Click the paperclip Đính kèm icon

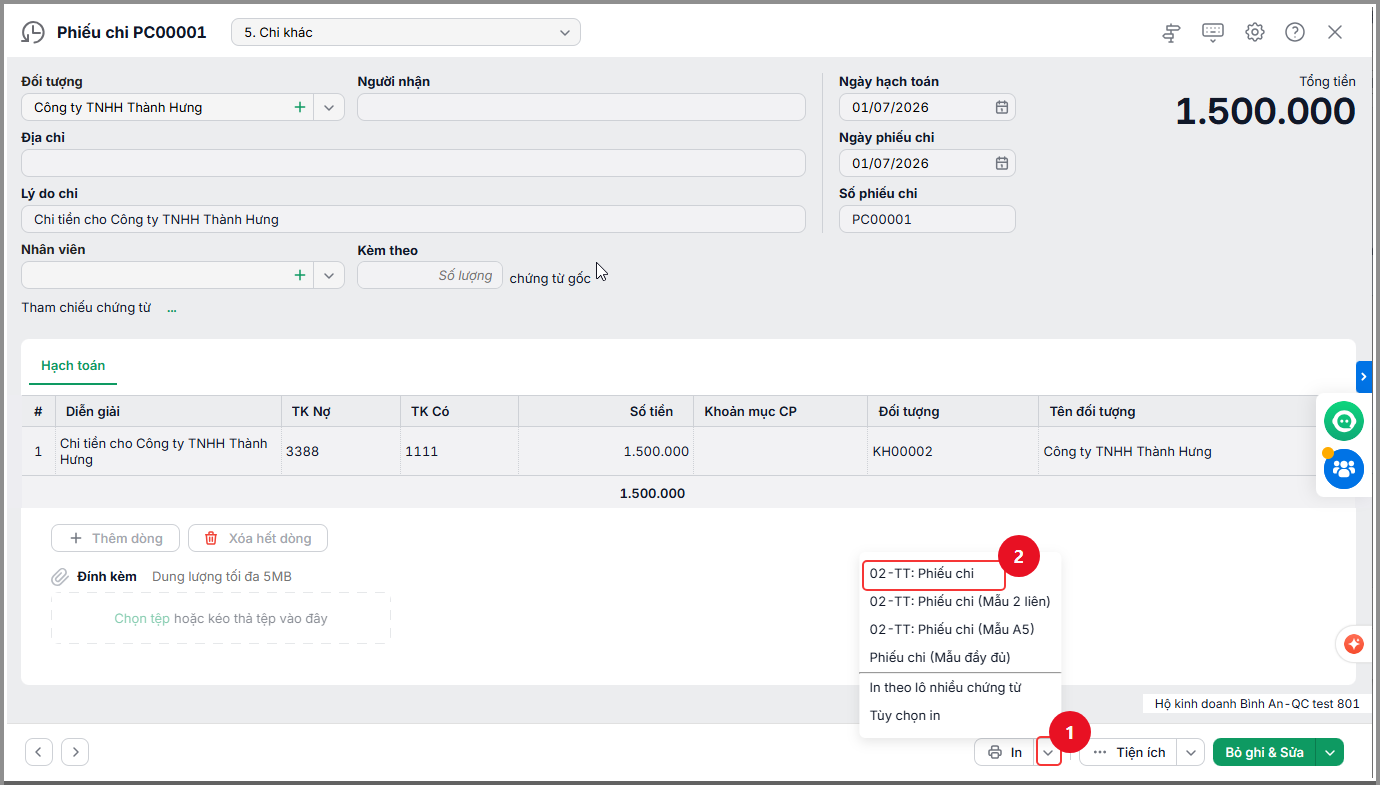(60, 577)
